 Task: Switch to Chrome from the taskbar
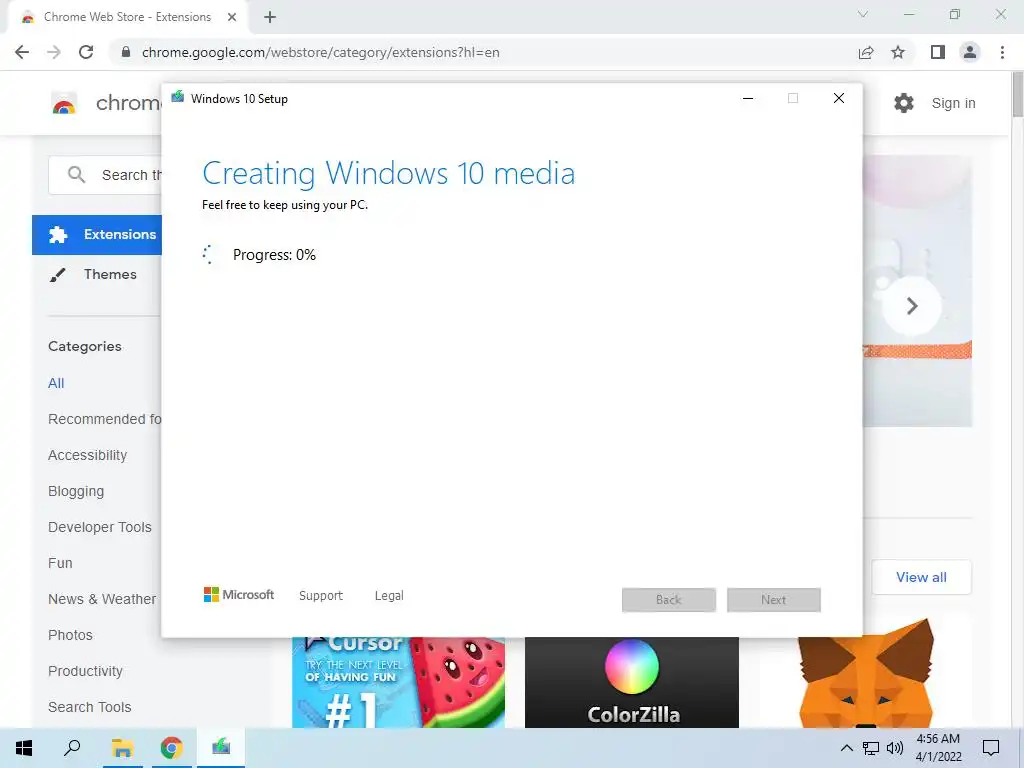point(172,748)
